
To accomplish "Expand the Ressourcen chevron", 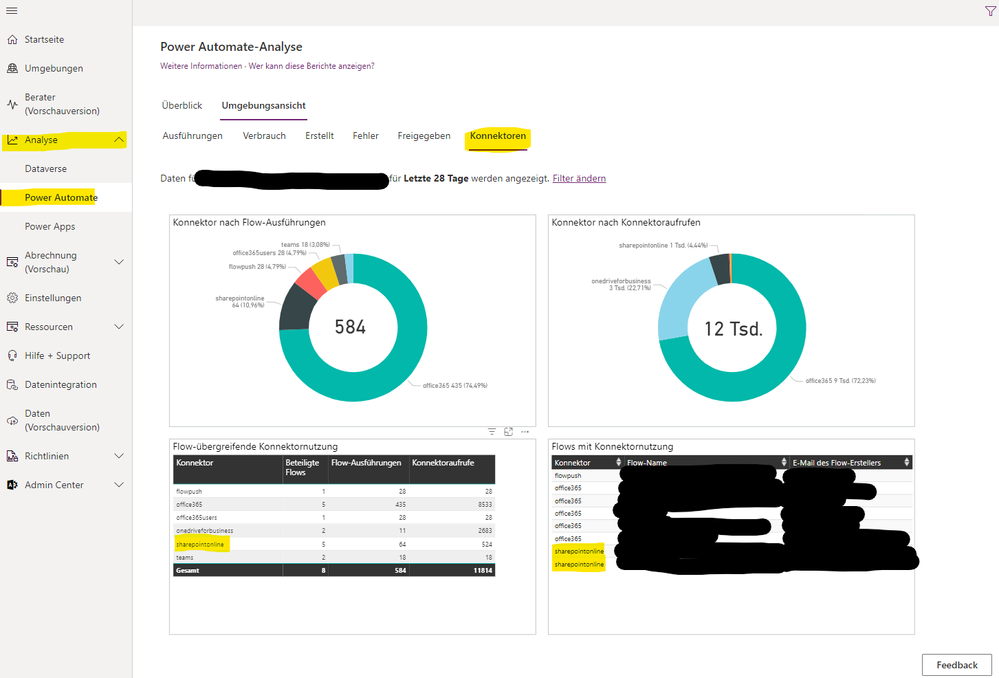I will pos(119,327).
